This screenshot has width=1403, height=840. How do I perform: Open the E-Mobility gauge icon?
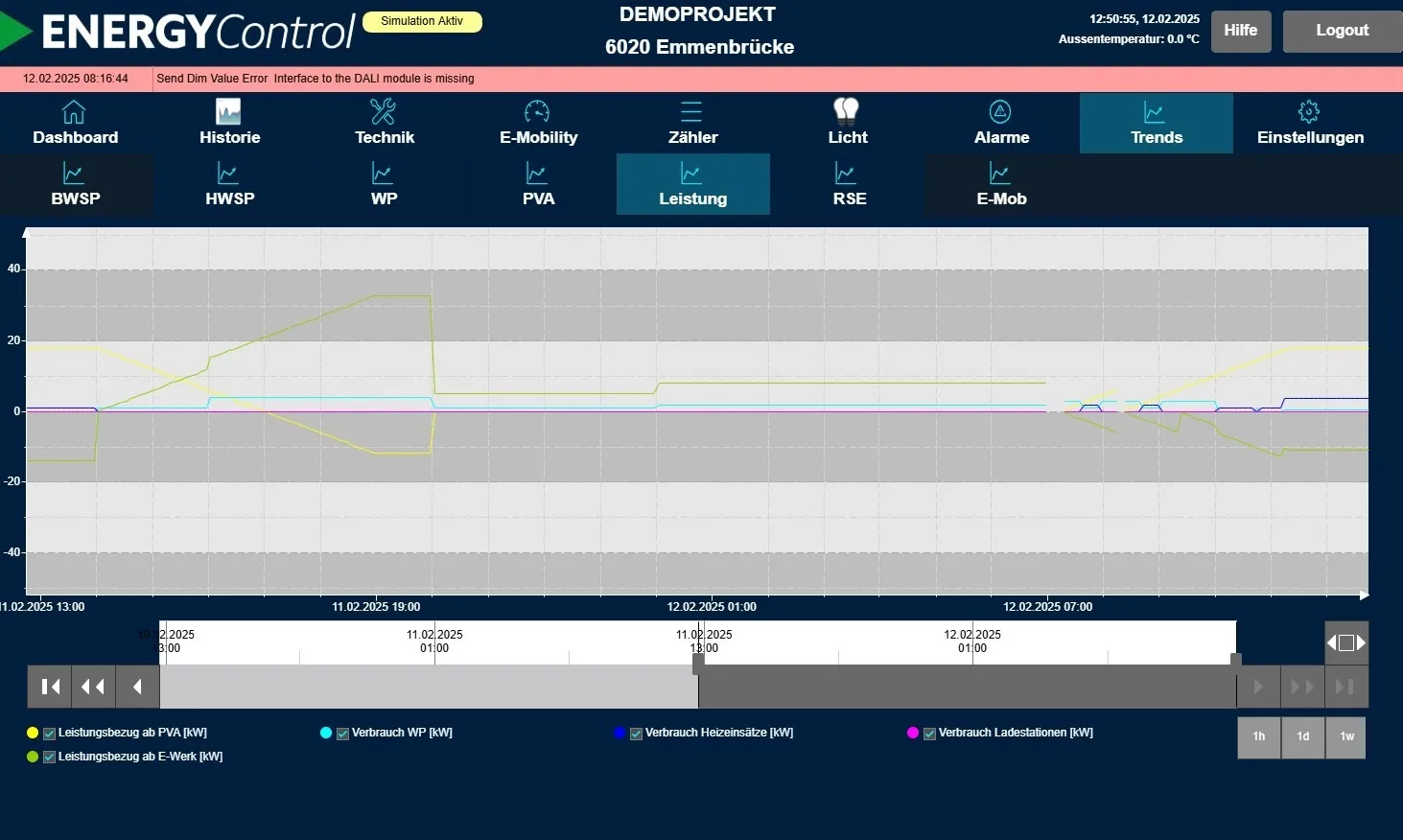click(x=537, y=112)
